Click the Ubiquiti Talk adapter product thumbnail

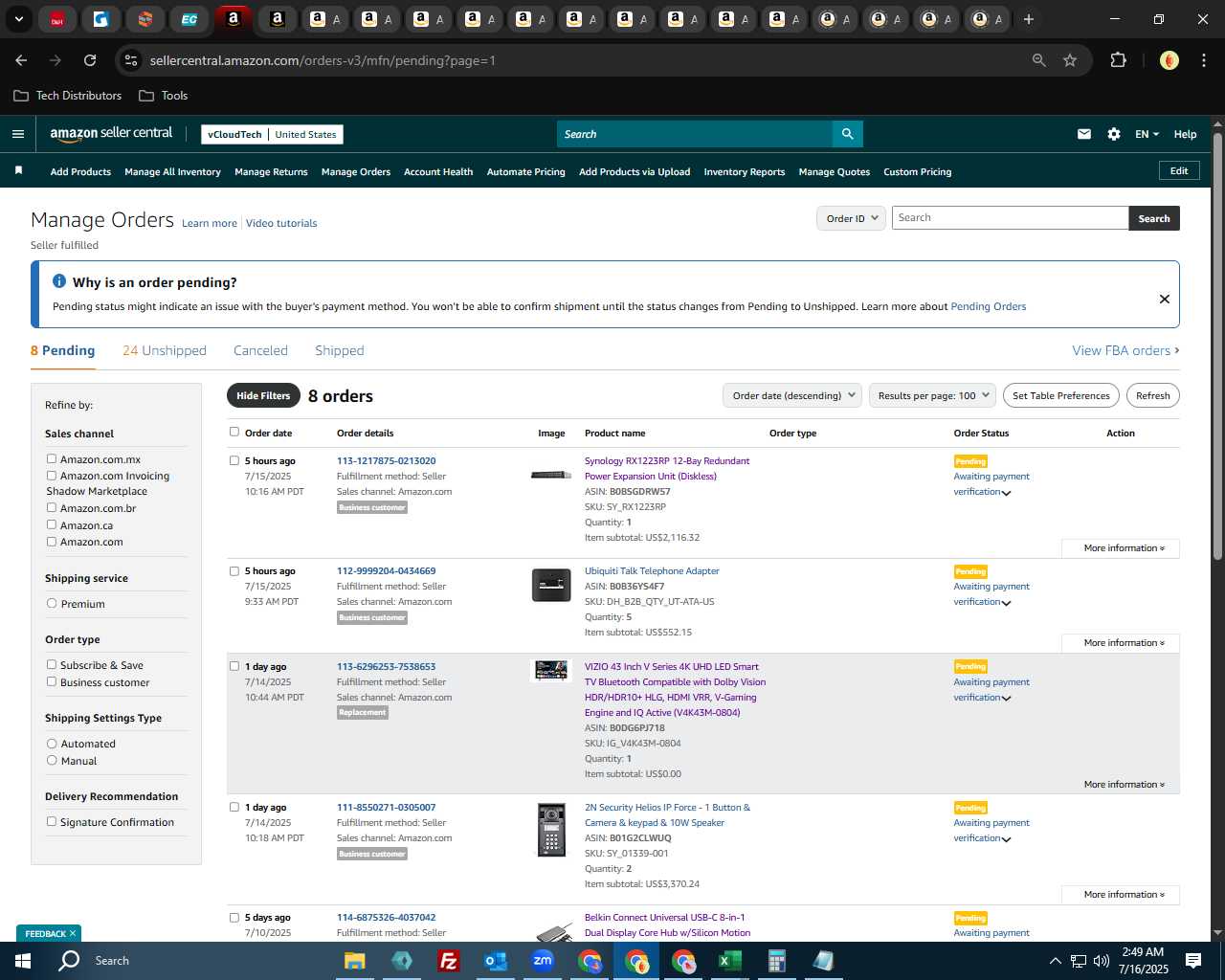551,585
